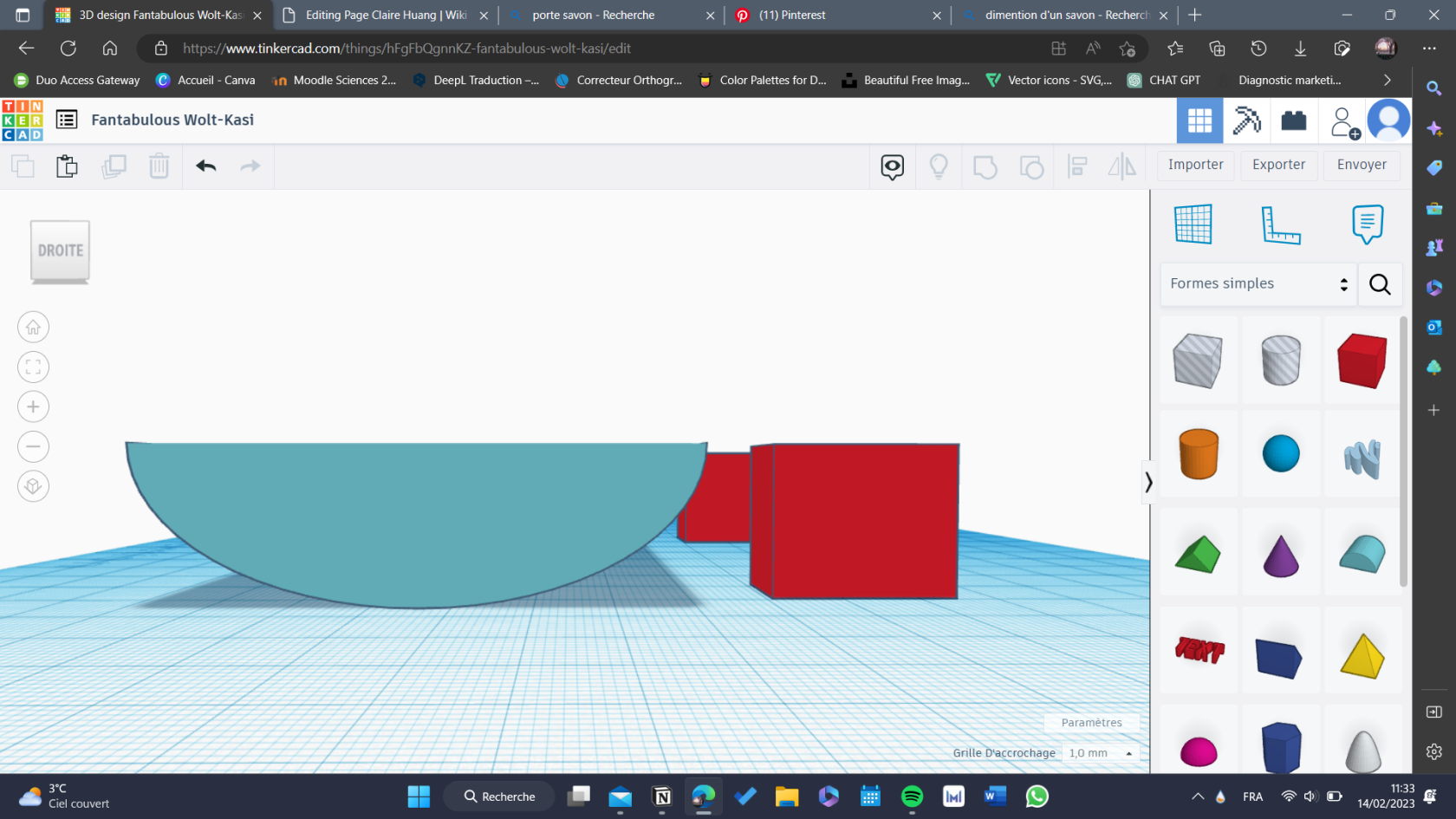The image size is (1456, 819).
Task: Pick the scribble shape
Action: click(1362, 458)
